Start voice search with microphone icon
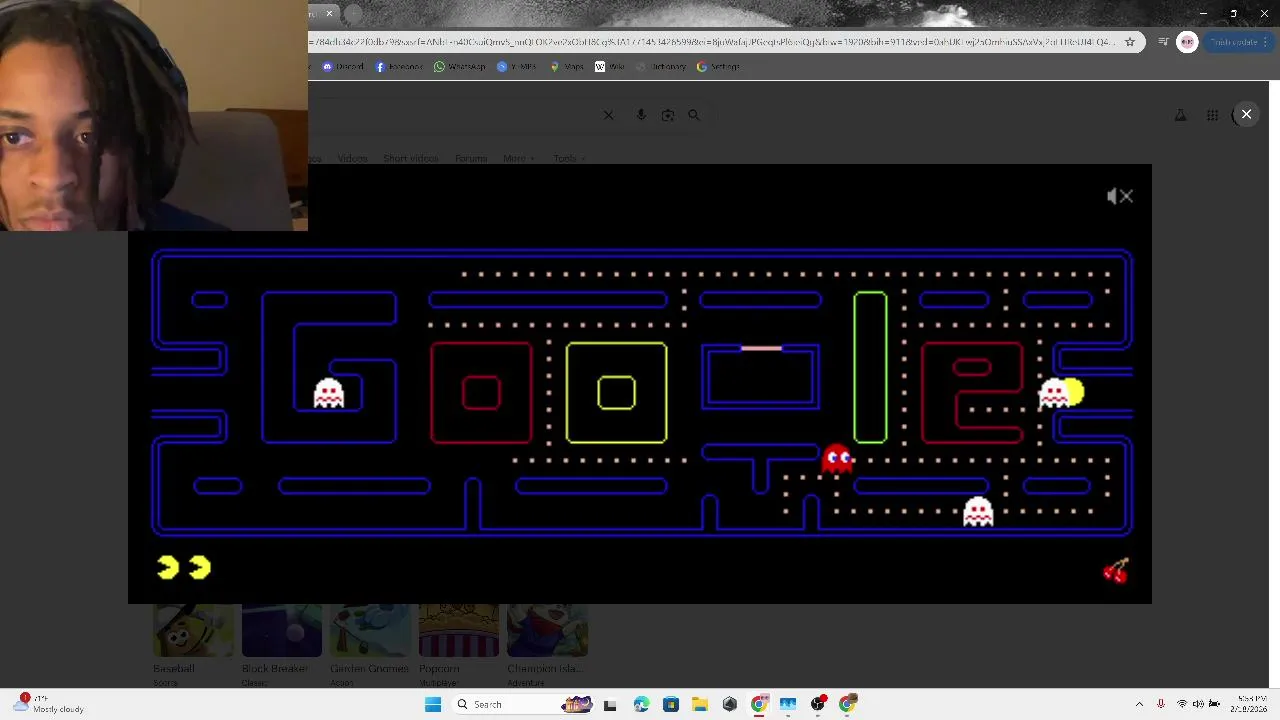 641,115
